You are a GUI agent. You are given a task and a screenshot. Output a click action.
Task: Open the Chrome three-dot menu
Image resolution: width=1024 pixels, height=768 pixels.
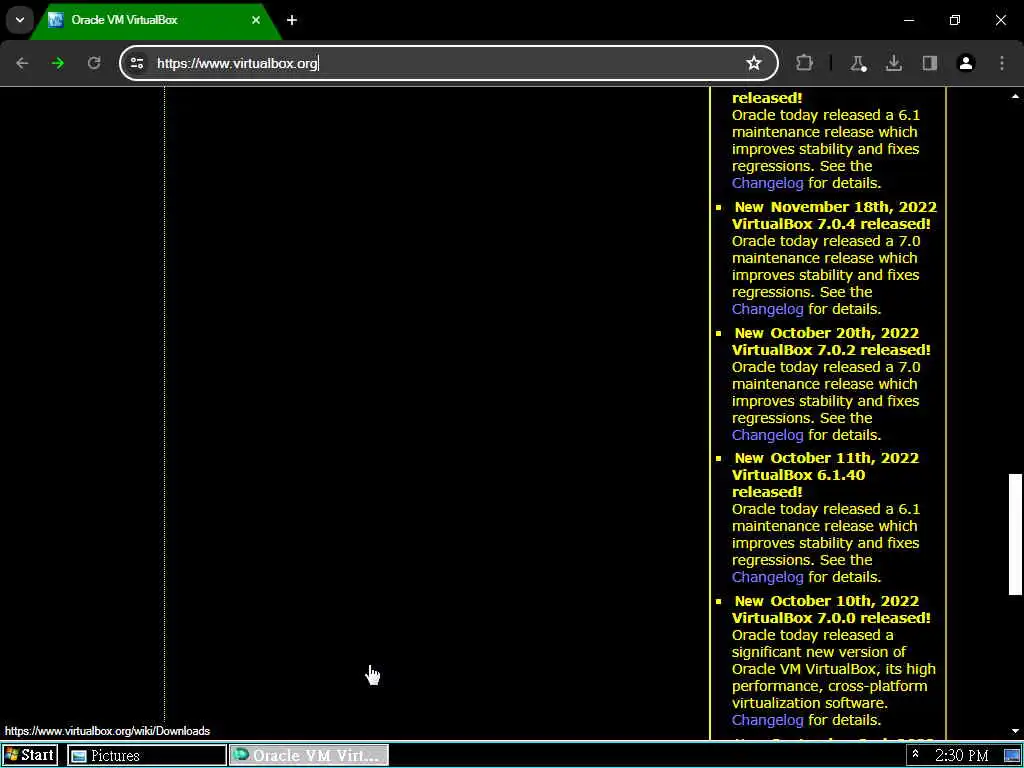(1002, 63)
